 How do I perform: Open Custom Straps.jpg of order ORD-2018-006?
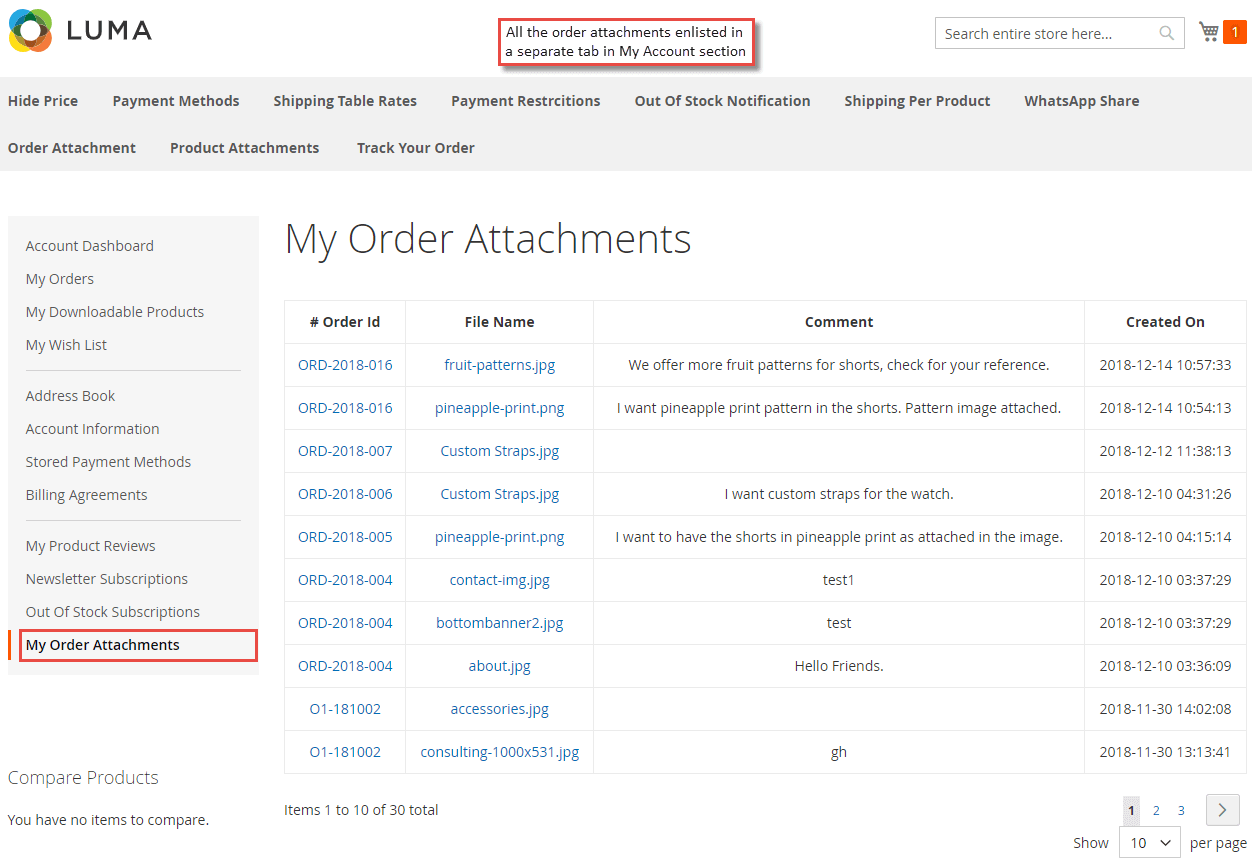click(x=499, y=494)
